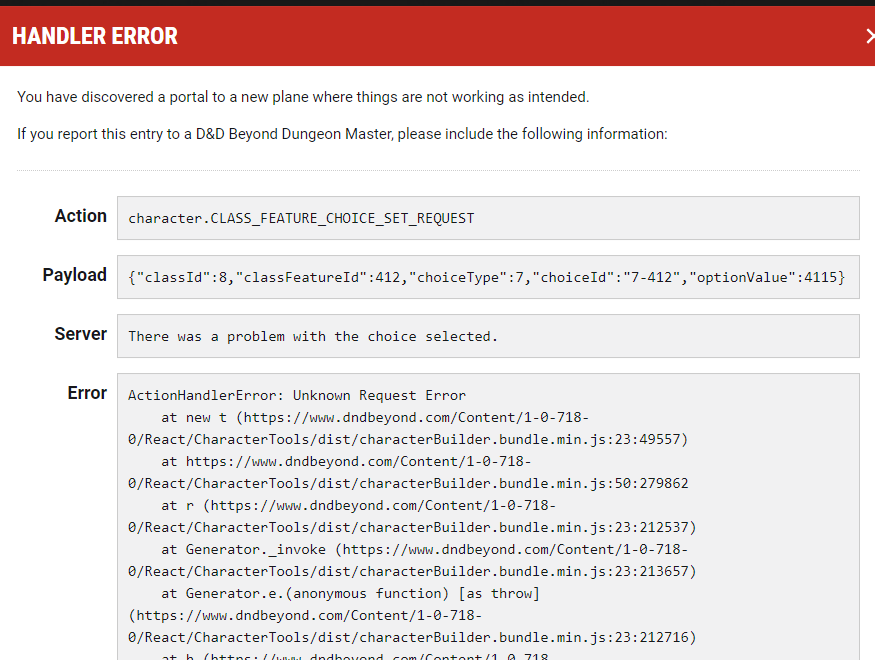Click "ActionHandlerError: Unknown Request Error" line

[x=297, y=396]
